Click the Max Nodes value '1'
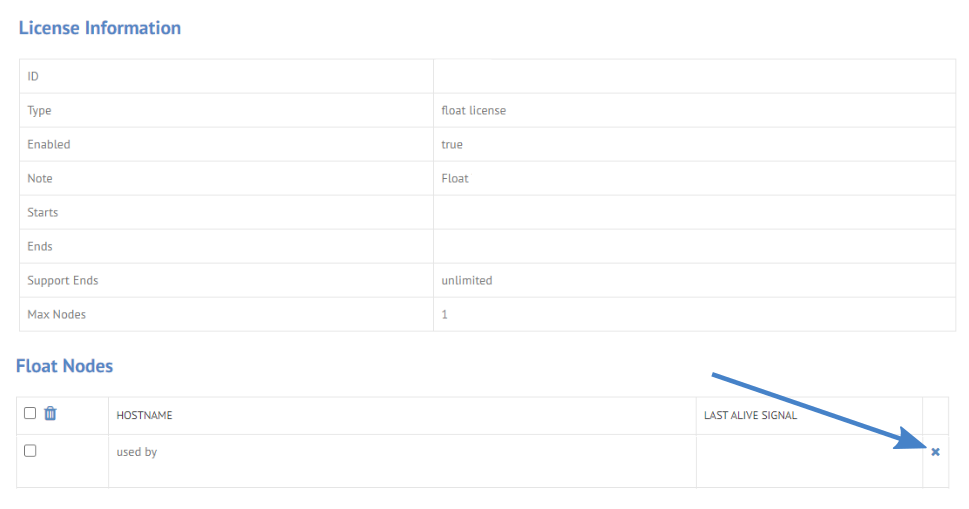The image size is (969, 509). tap(445, 314)
